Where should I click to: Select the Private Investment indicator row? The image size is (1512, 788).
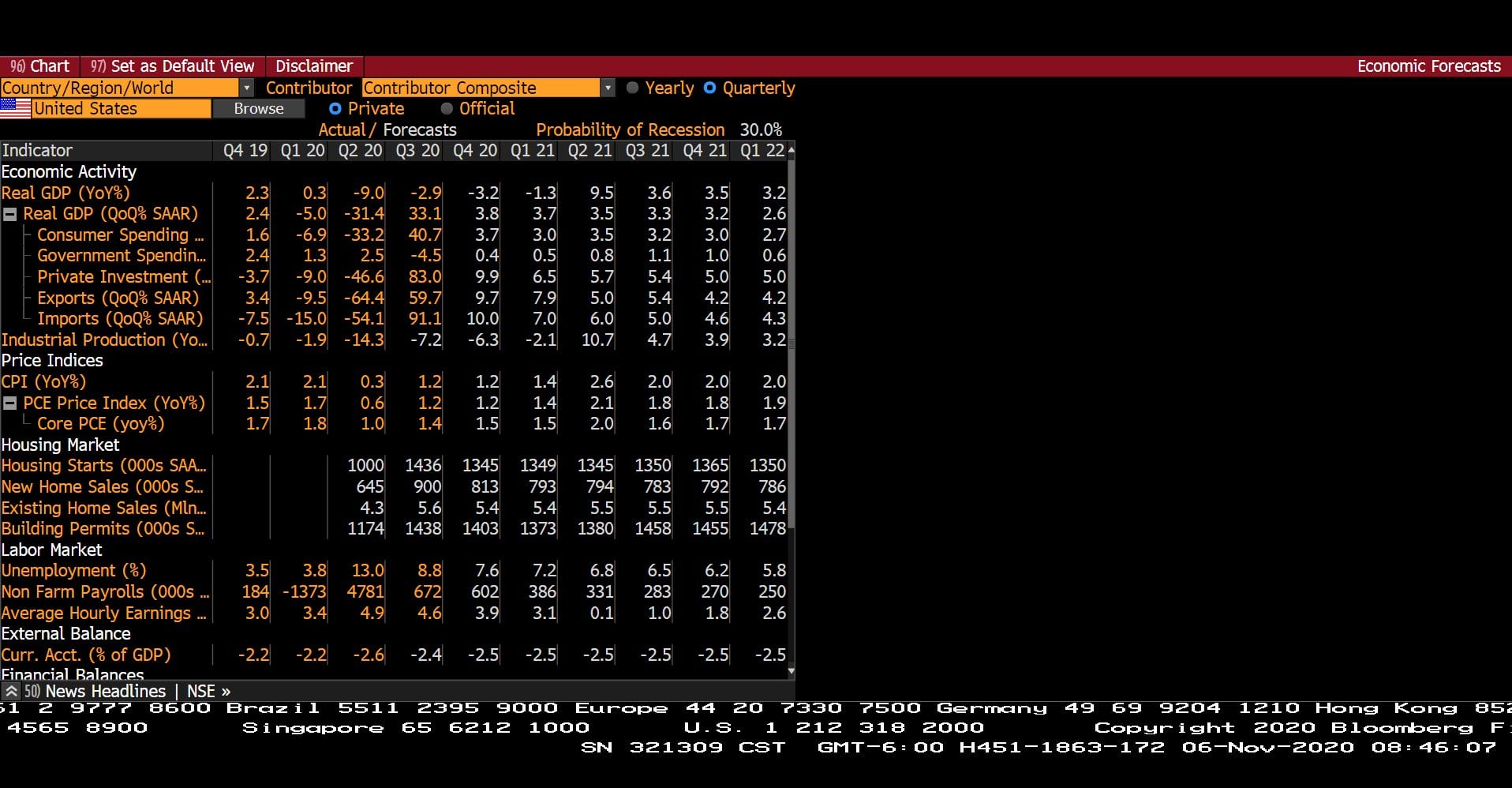pyautogui.click(x=124, y=277)
